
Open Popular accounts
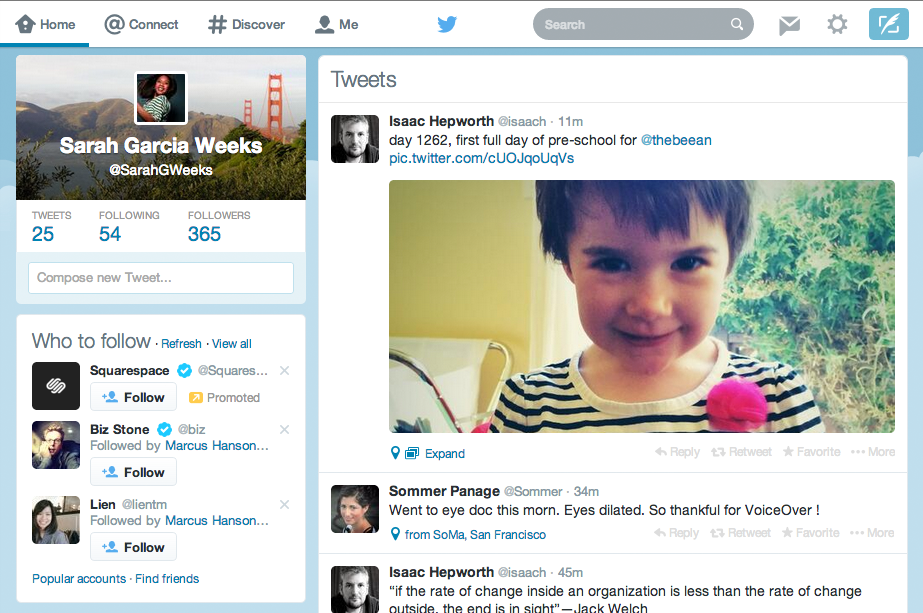[79, 579]
